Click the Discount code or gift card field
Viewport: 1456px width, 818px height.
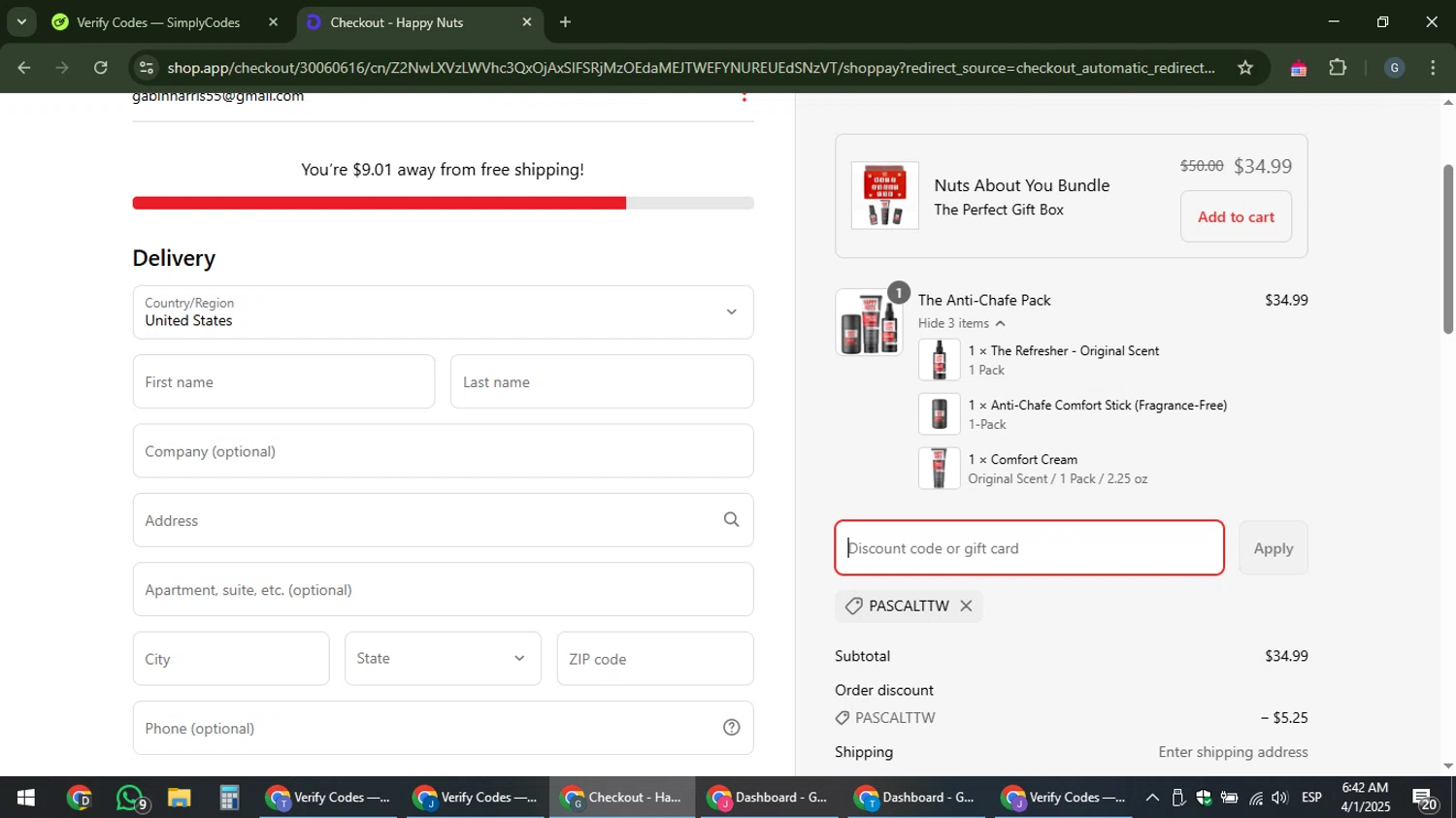tap(1029, 548)
